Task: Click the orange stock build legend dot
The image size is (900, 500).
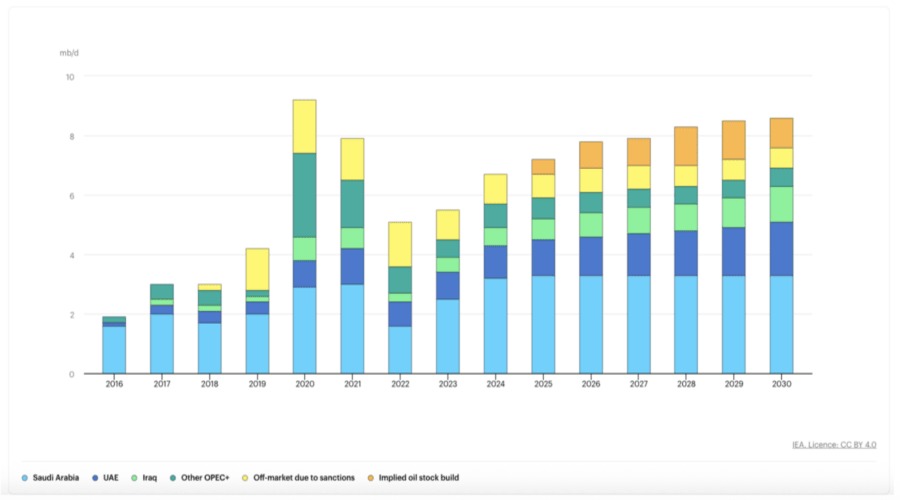Action: pyautogui.click(x=372, y=478)
